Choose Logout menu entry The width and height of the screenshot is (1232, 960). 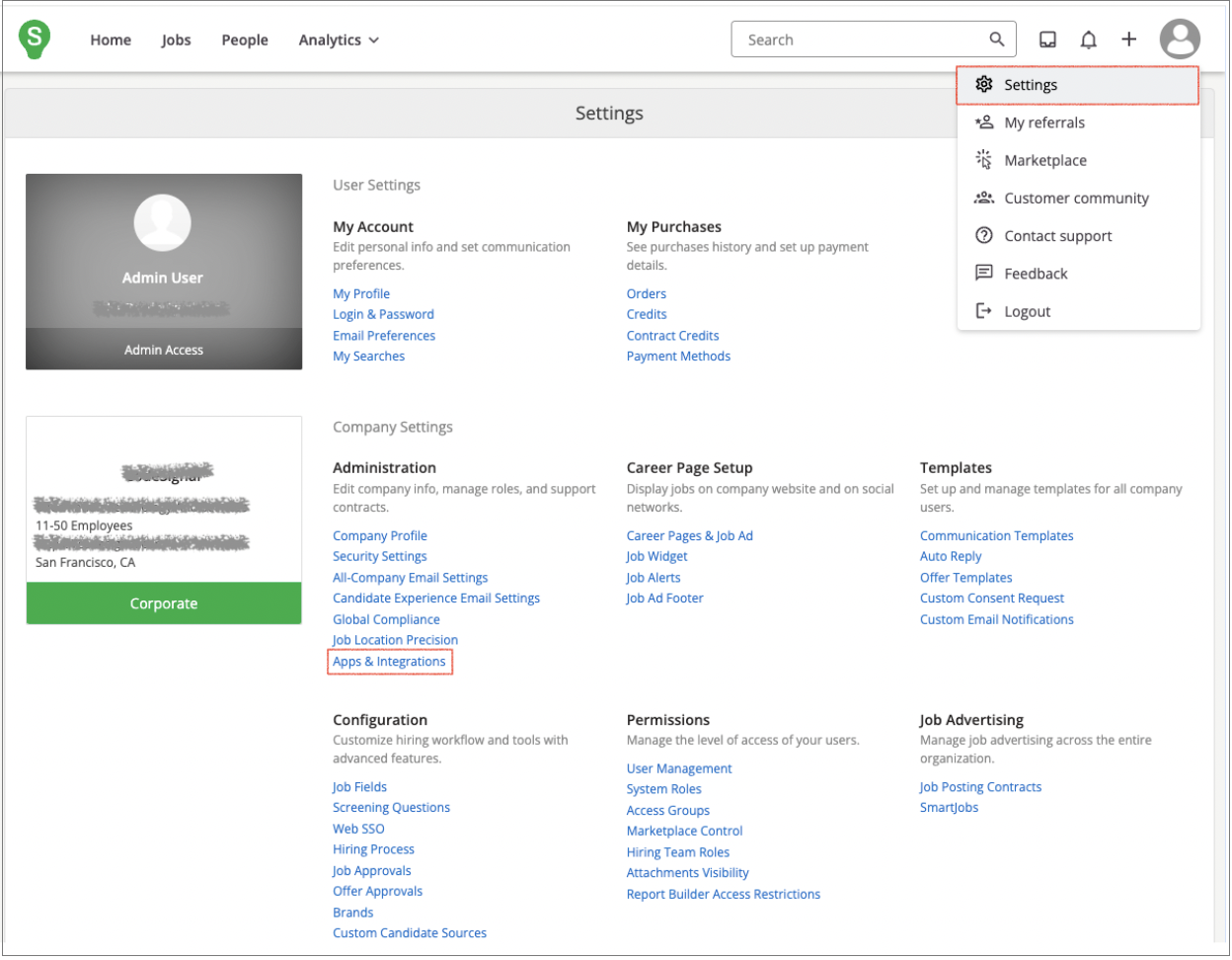(1078, 311)
